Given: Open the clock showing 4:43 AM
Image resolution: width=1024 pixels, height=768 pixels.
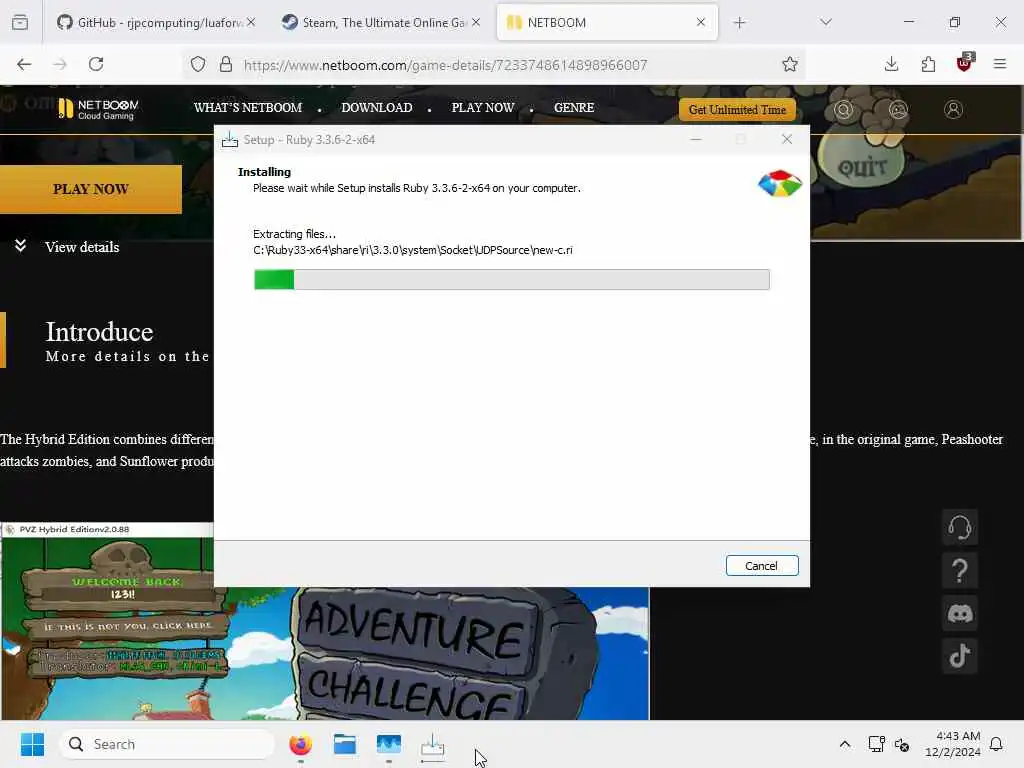Looking at the screenshot, I should pos(953,744).
